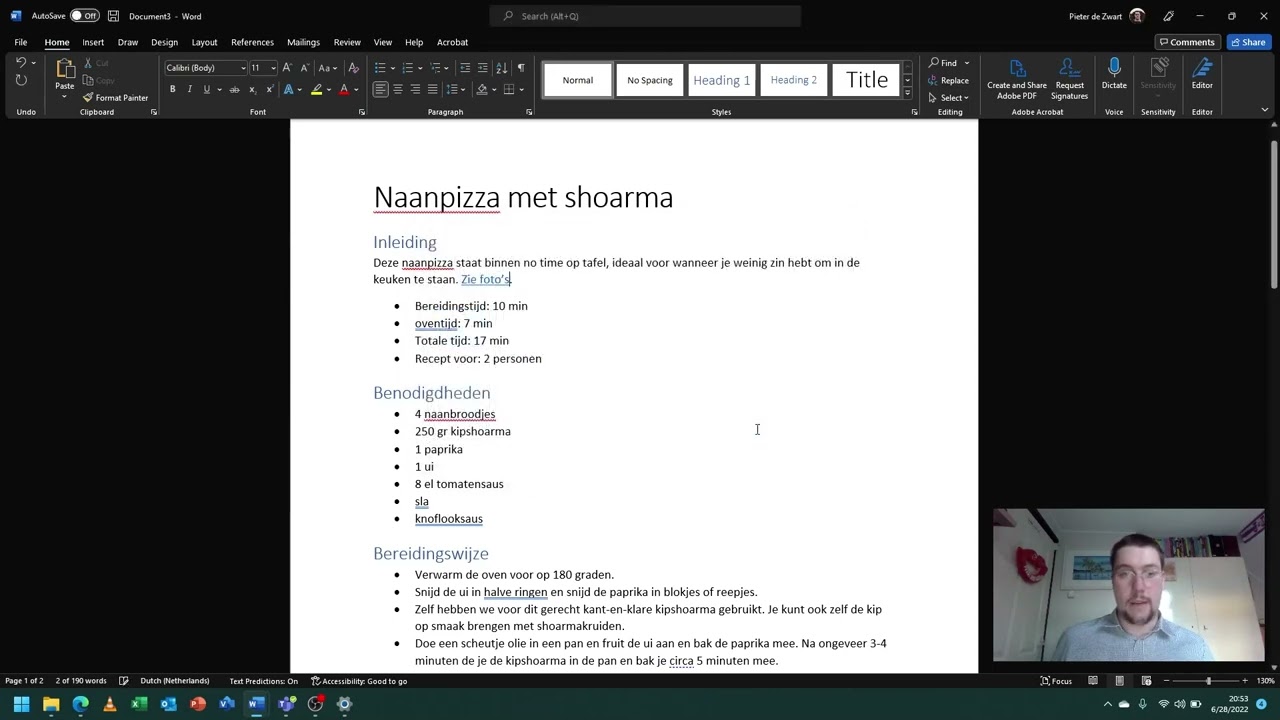1280x720 pixels.
Task: Expand the Styles gallery
Action: point(907,93)
